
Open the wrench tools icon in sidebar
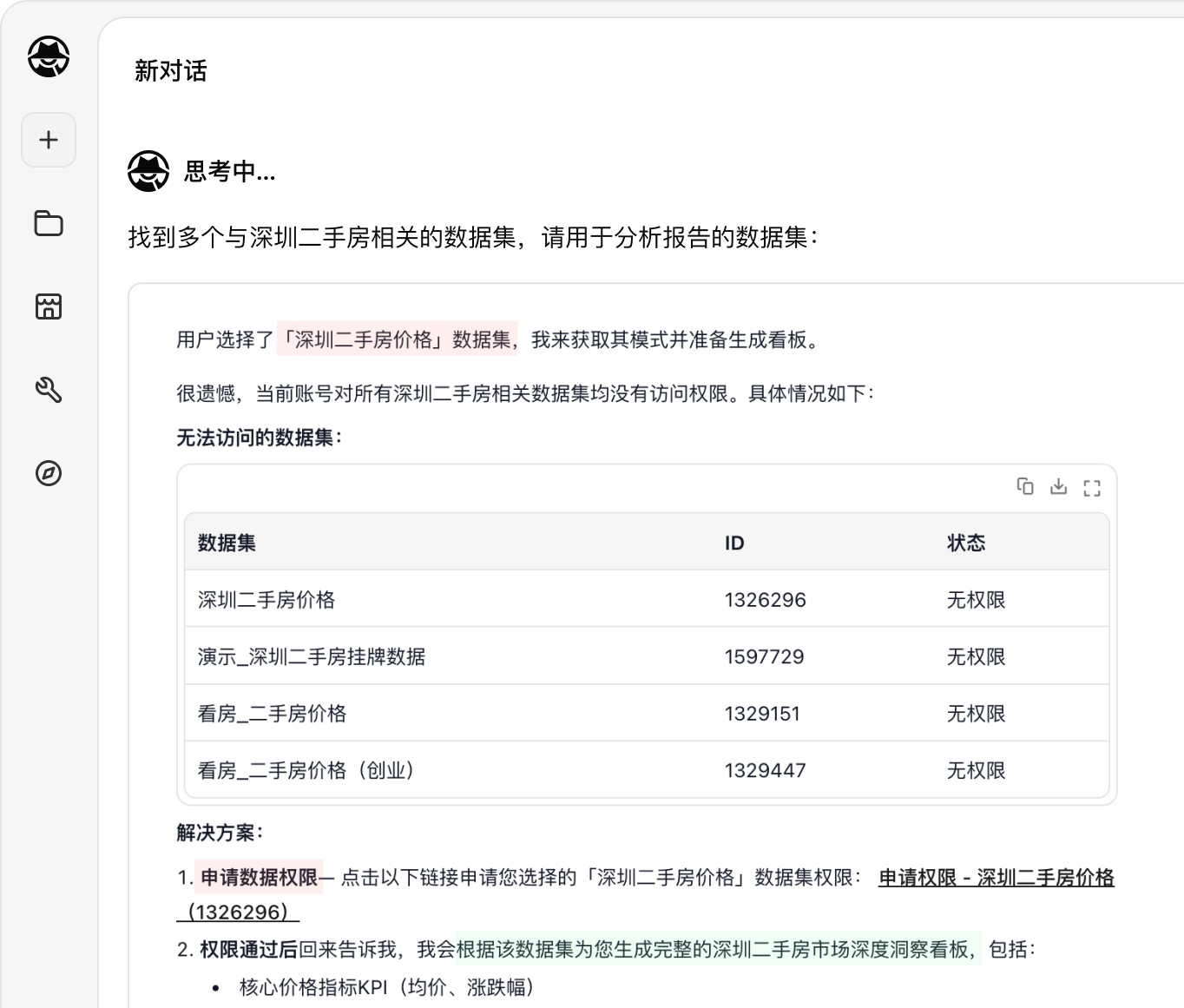point(49,390)
